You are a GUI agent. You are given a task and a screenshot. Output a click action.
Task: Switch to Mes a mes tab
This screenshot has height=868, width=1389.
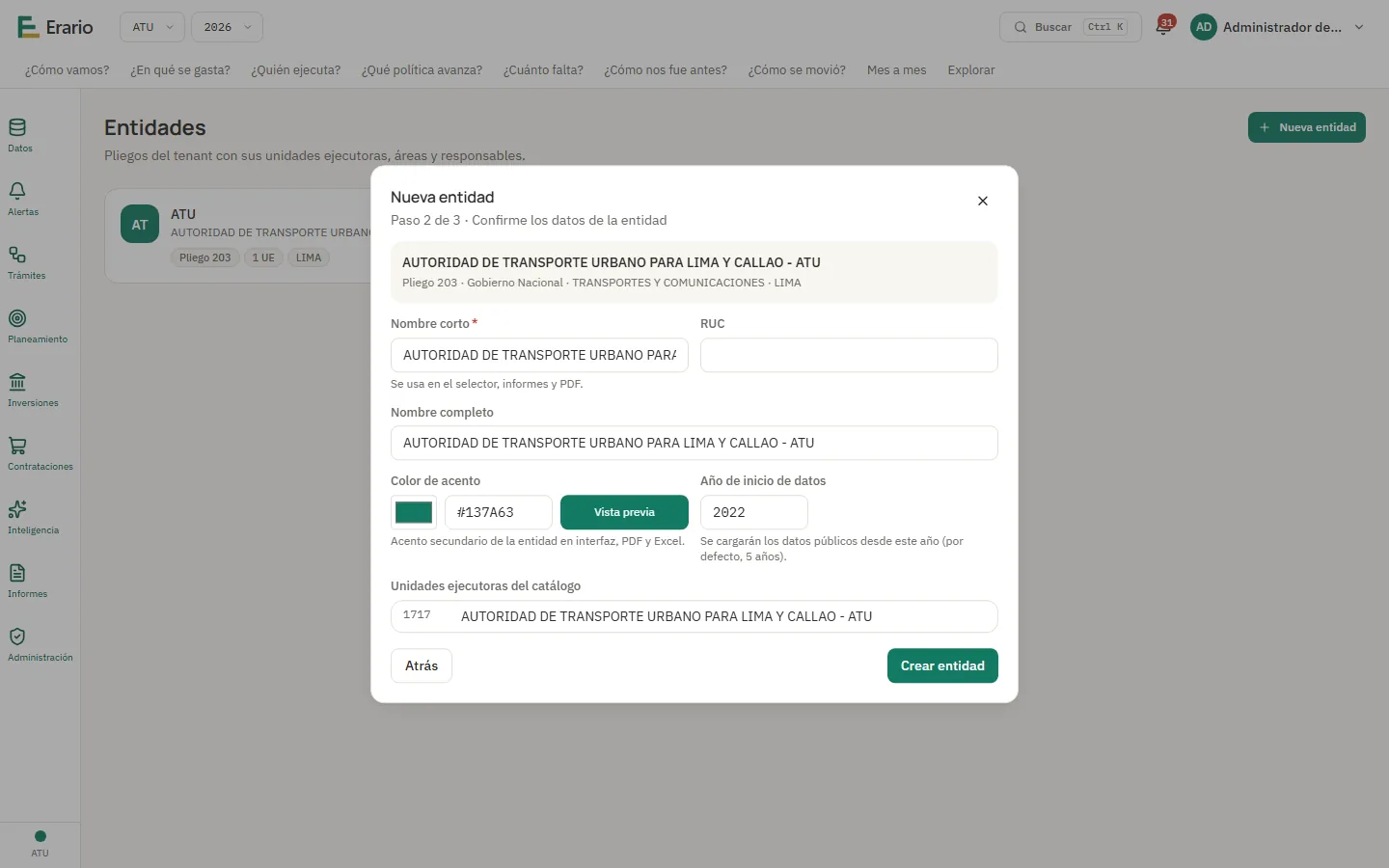tap(896, 70)
